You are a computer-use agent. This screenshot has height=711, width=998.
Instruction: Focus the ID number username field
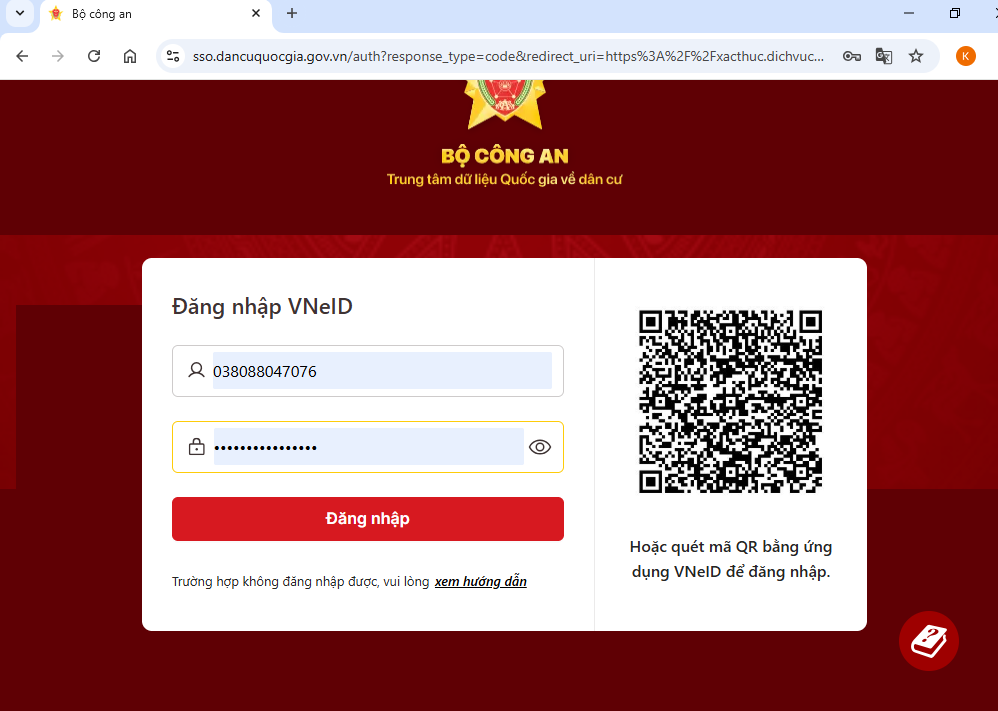(x=368, y=371)
